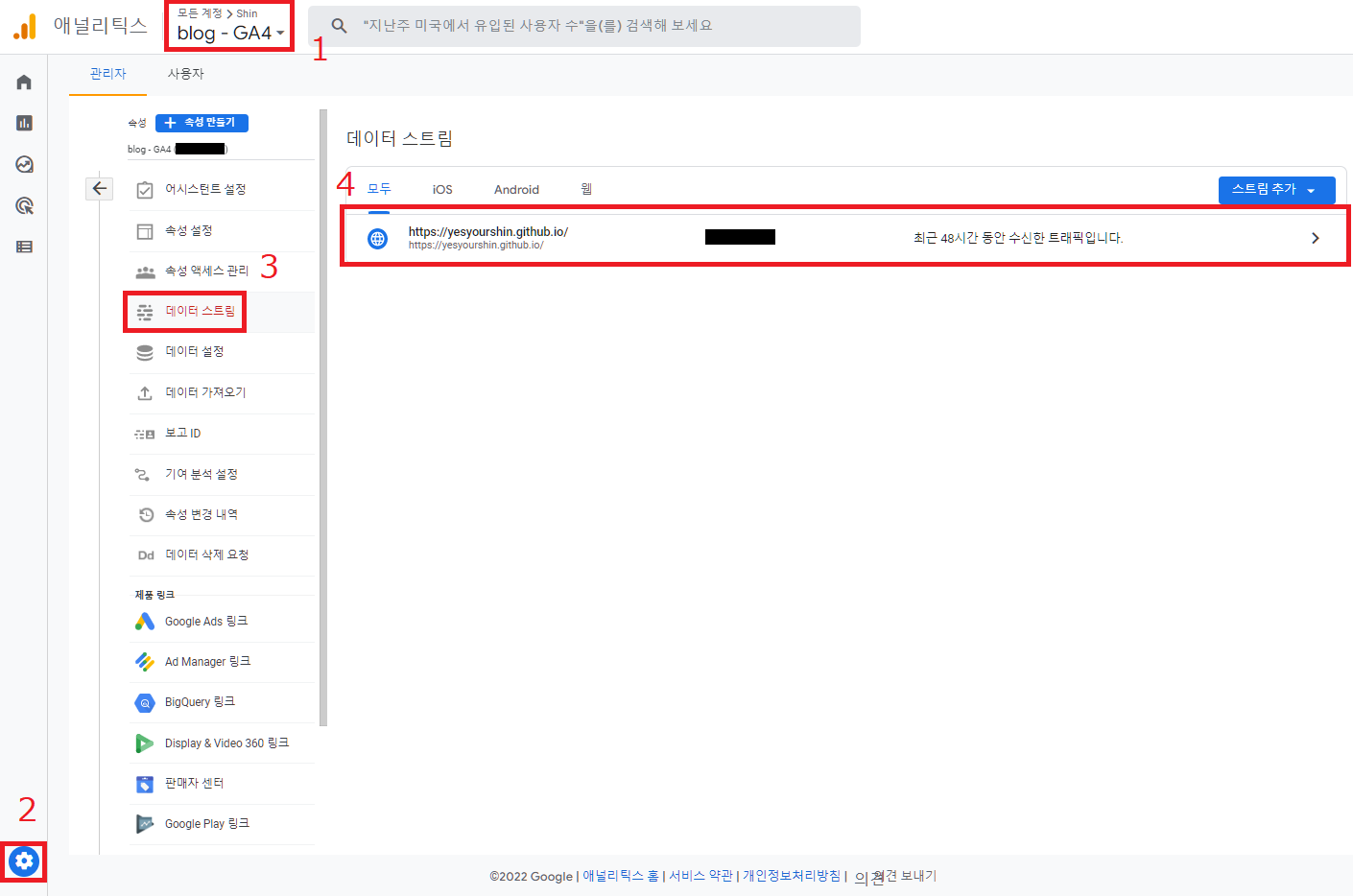Viewport: 1353px width, 896px height.
Task: Open the Reports bar chart icon
Action: 24,123
